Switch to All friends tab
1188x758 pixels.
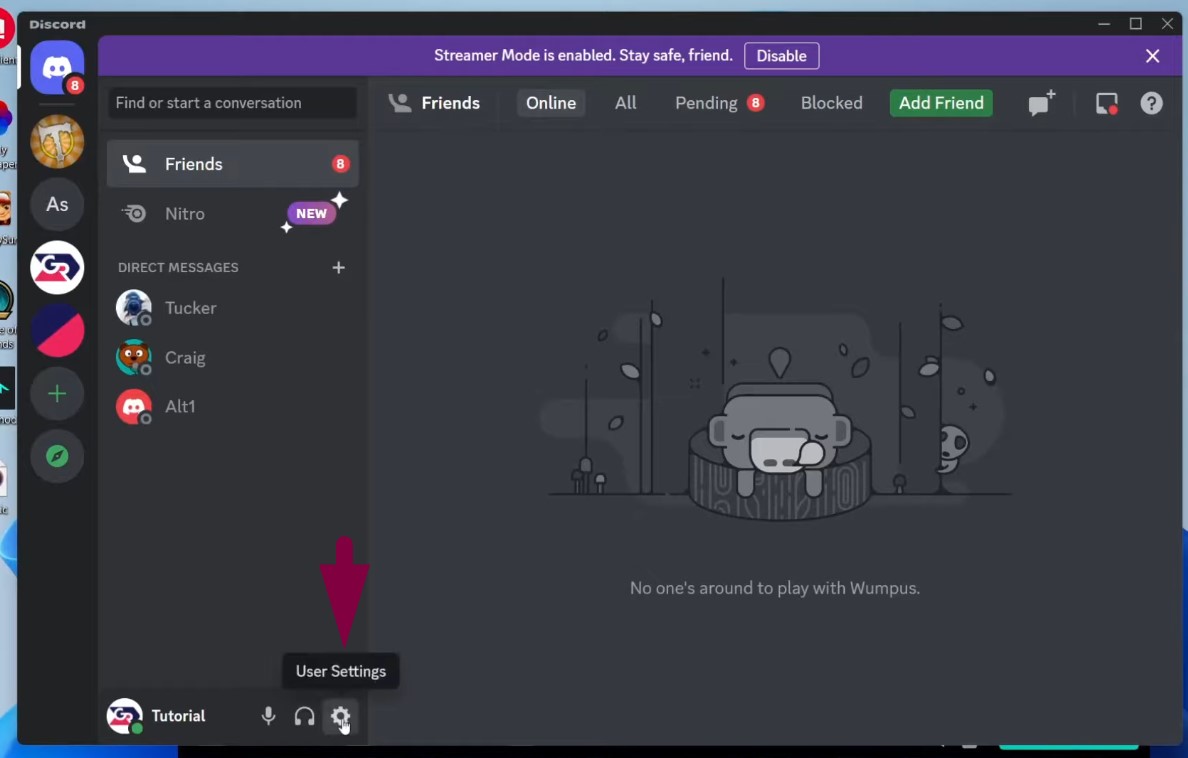pyautogui.click(x=625, y=103)
